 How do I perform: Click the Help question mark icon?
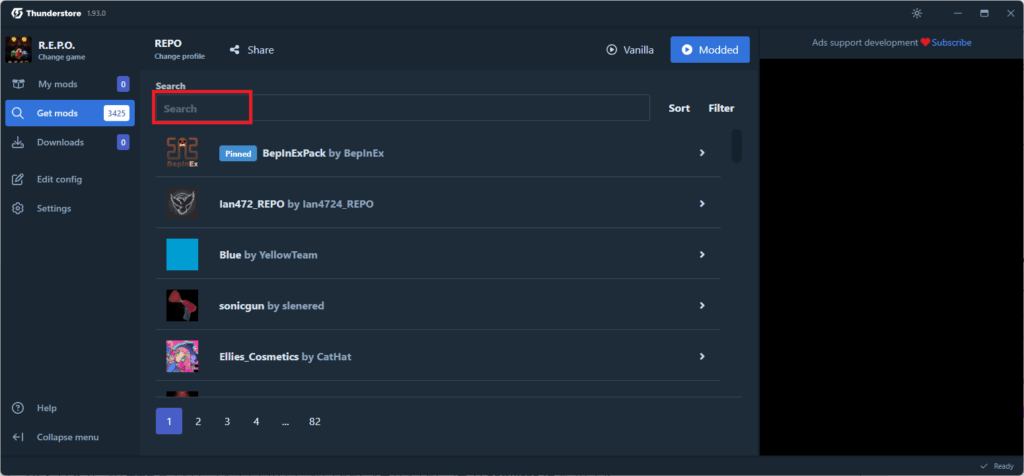pyautogui.click(x=18, y=408)
